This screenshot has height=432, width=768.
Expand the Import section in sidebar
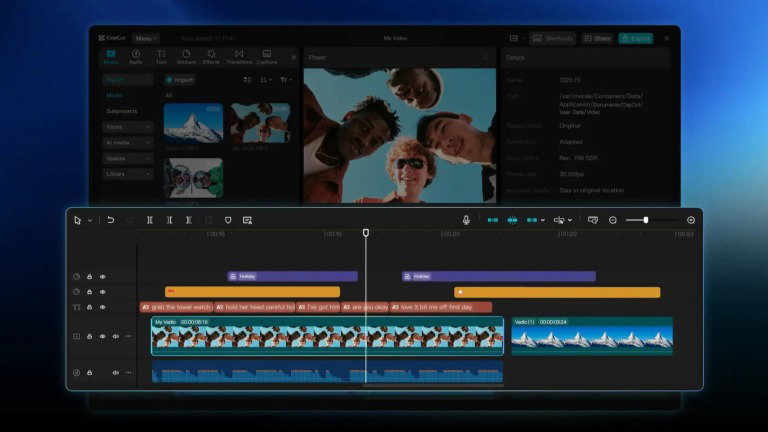(128, 79)
